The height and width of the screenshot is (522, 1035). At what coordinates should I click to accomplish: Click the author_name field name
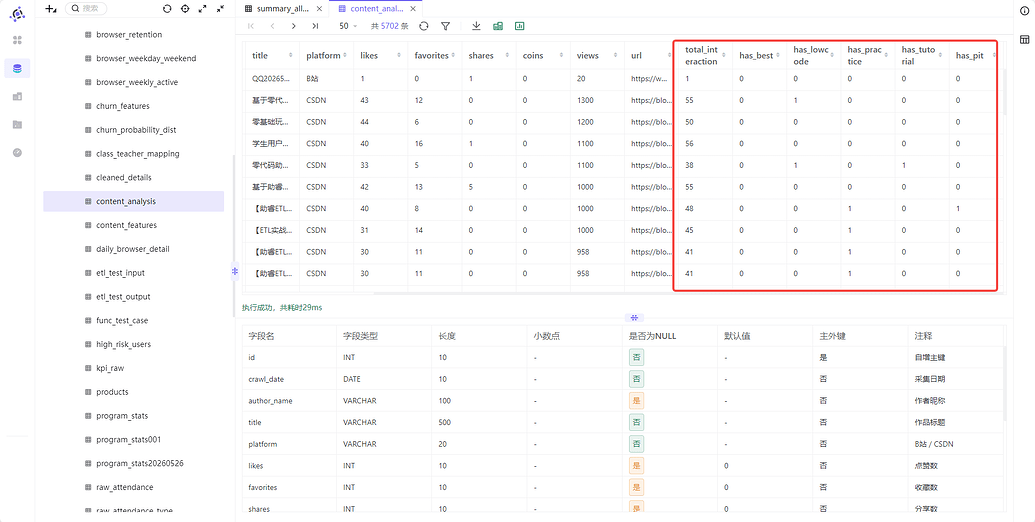pyautogui.click(x=270, y=401)
